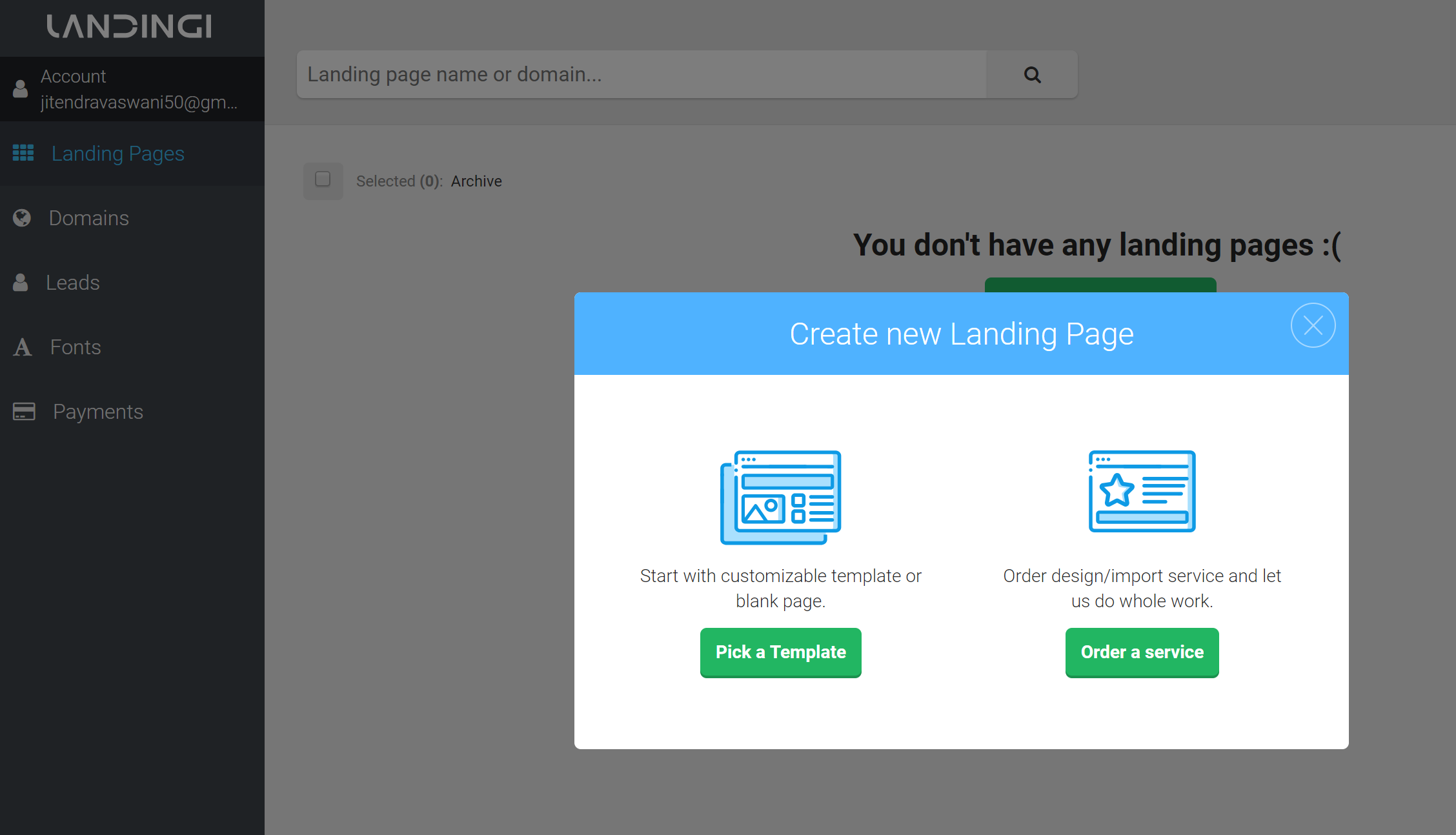Expand the Archive dropdown option
The width and height of the screenshot is (1456, 835).
click(x=477, y=181)
